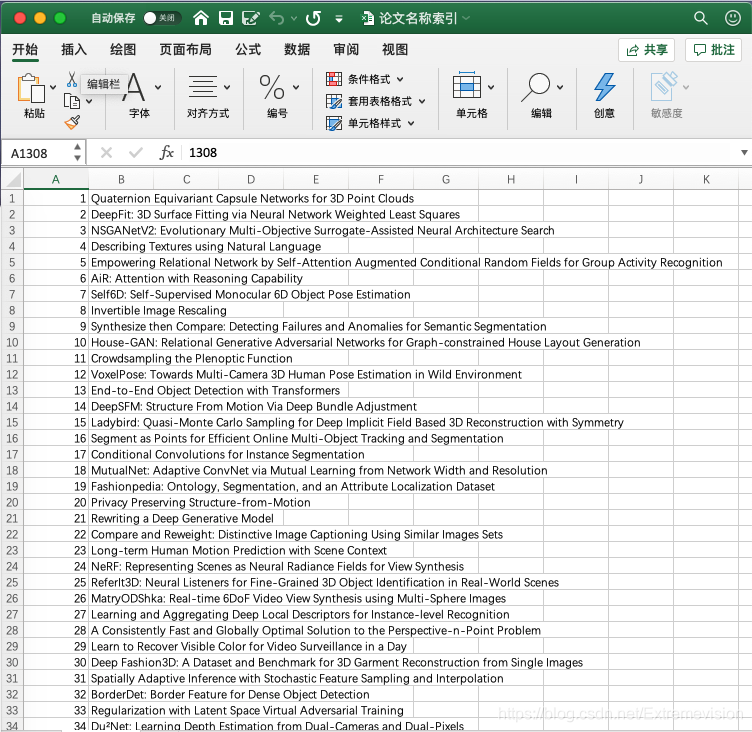
Task: Click the confirm checkmark in formula bar
Action: 136,153
